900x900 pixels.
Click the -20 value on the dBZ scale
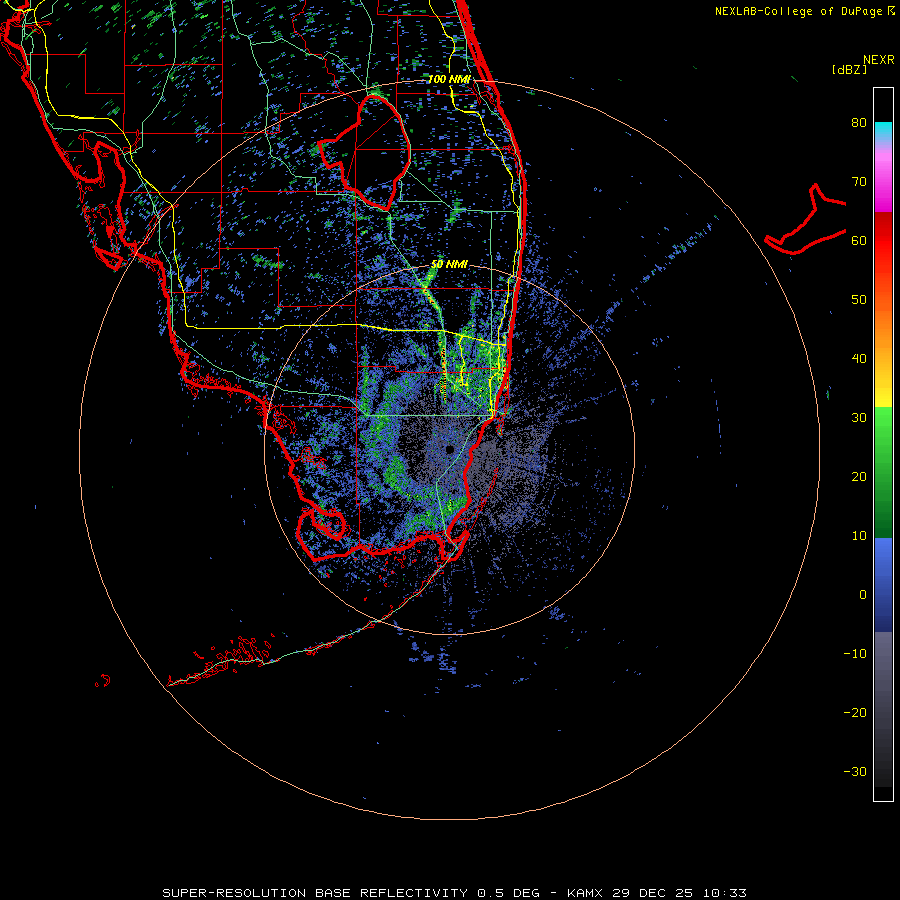(x=855, y=713)
